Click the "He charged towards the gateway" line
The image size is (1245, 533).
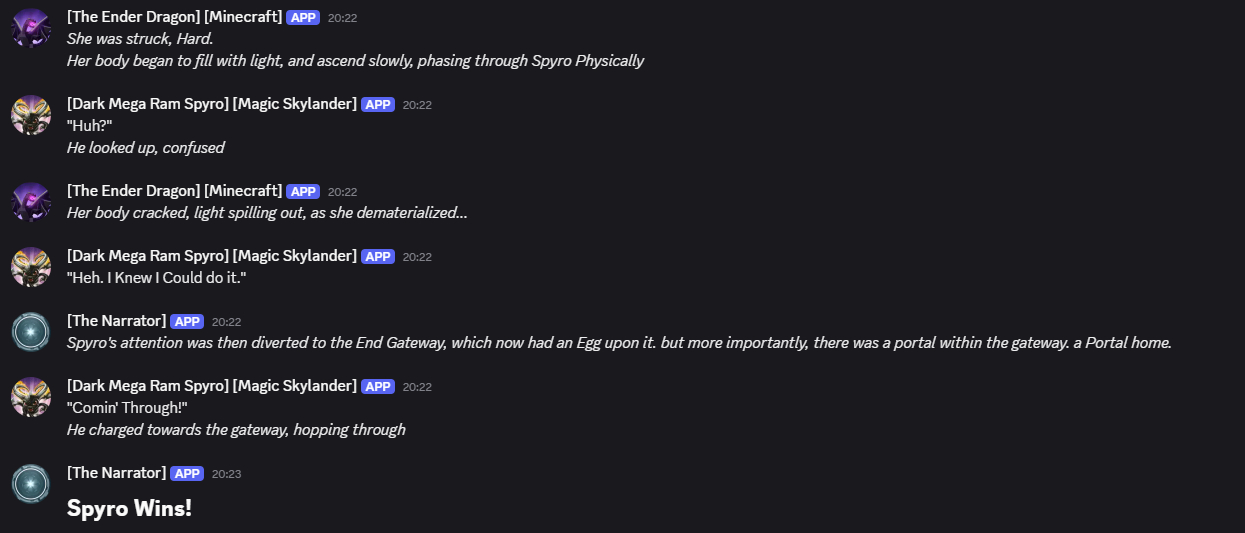coord(236,430)
